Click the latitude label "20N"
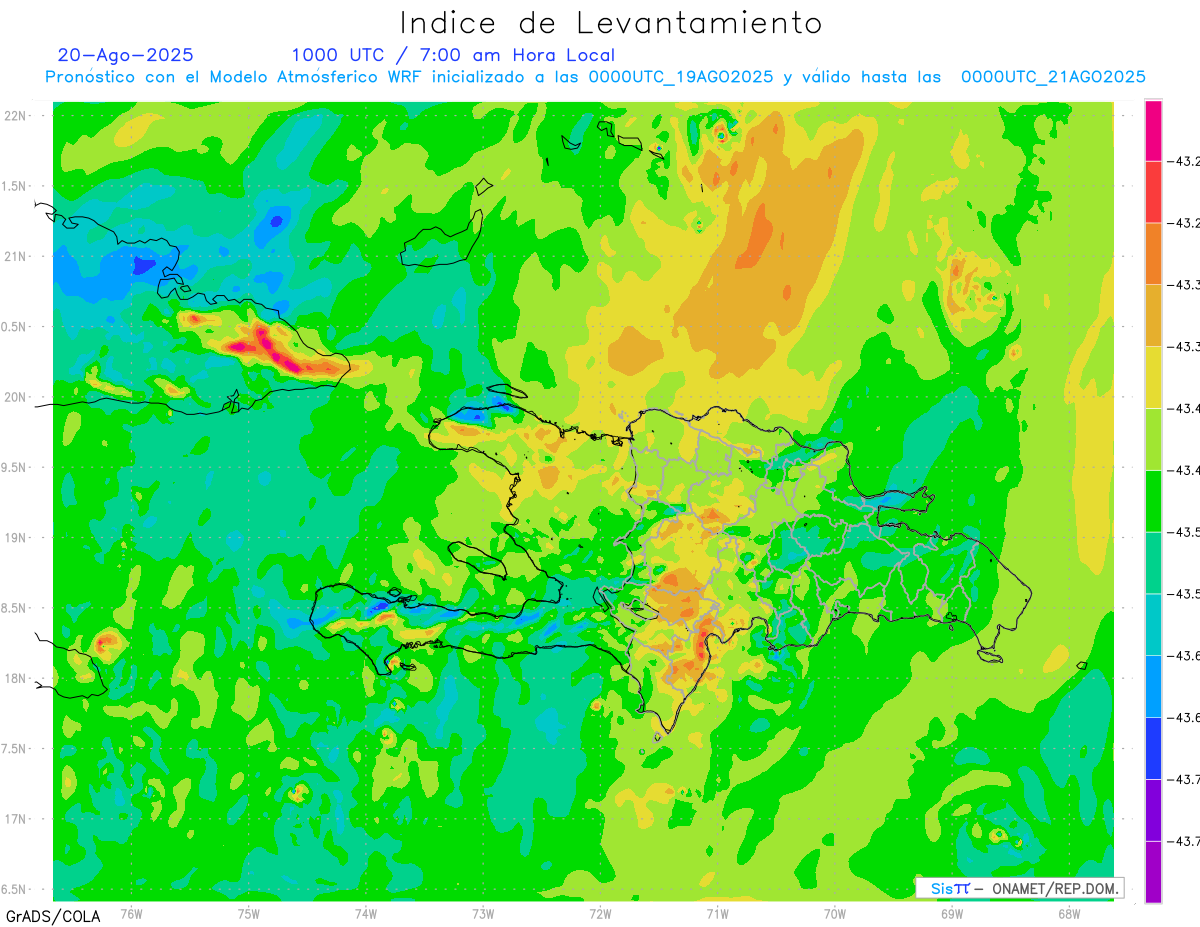The image size is (1200, 927). coord(15,397)
